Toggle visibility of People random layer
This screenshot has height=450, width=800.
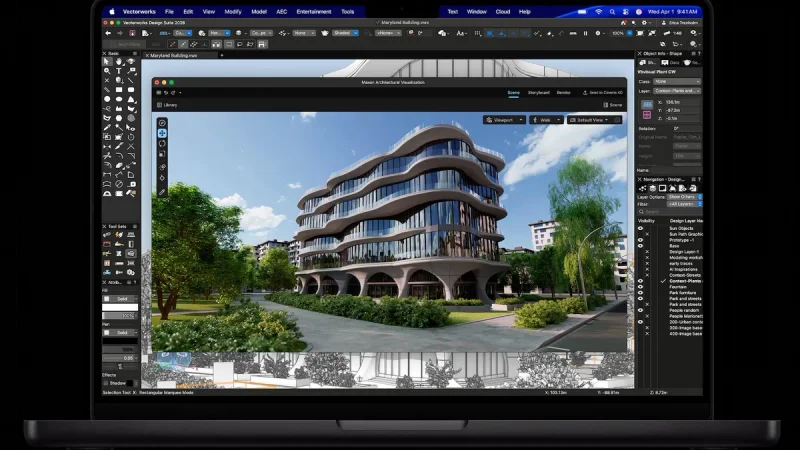pos(640,310)
